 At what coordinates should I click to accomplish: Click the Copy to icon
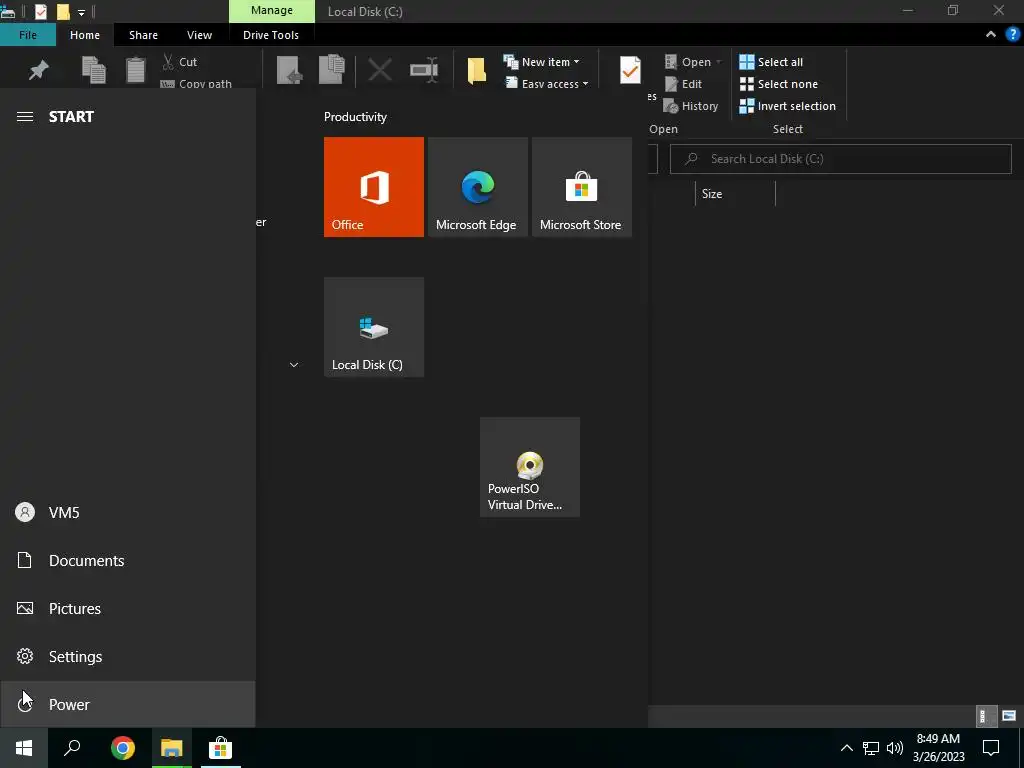[332, 69]
